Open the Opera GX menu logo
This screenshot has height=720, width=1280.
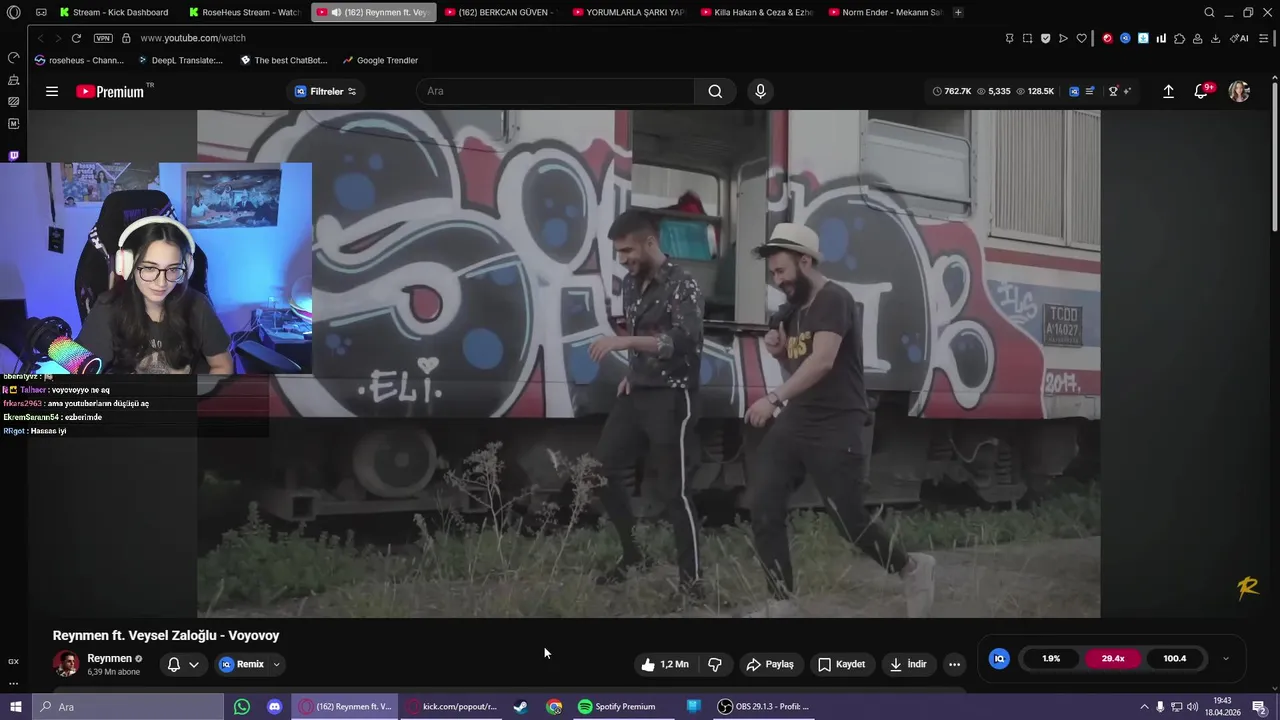13,12
